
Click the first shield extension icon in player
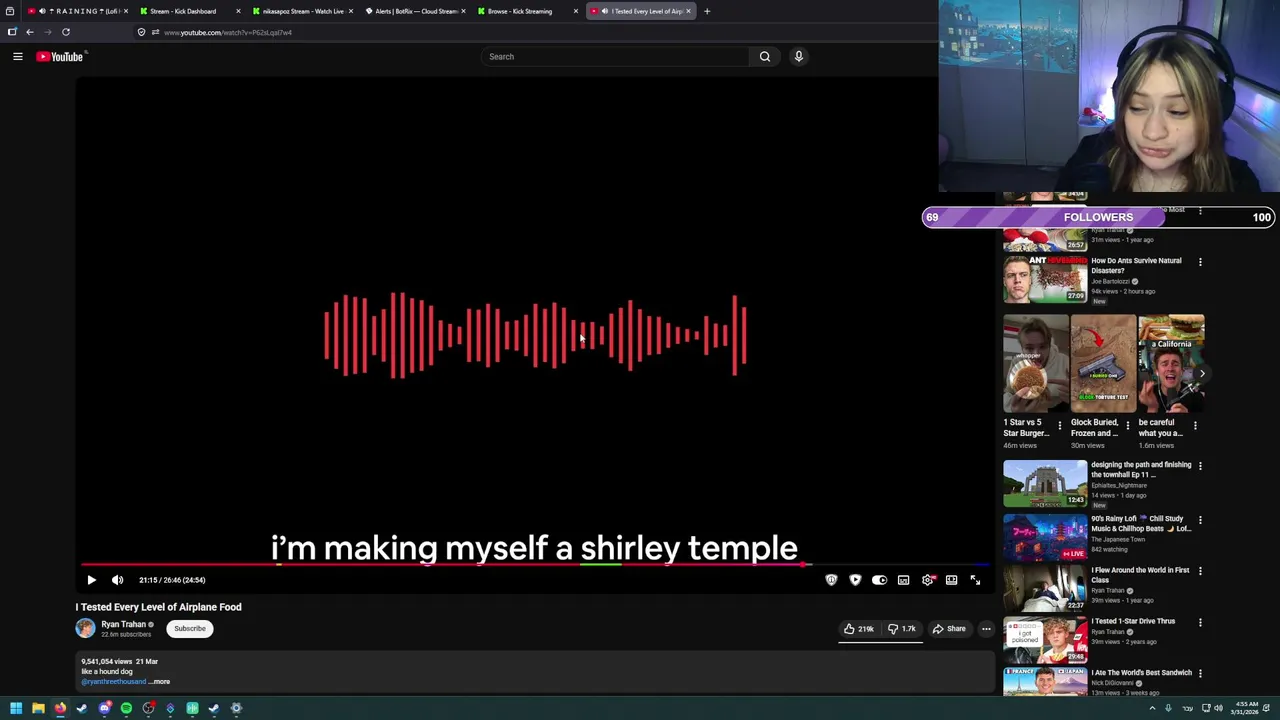(831, 580)
